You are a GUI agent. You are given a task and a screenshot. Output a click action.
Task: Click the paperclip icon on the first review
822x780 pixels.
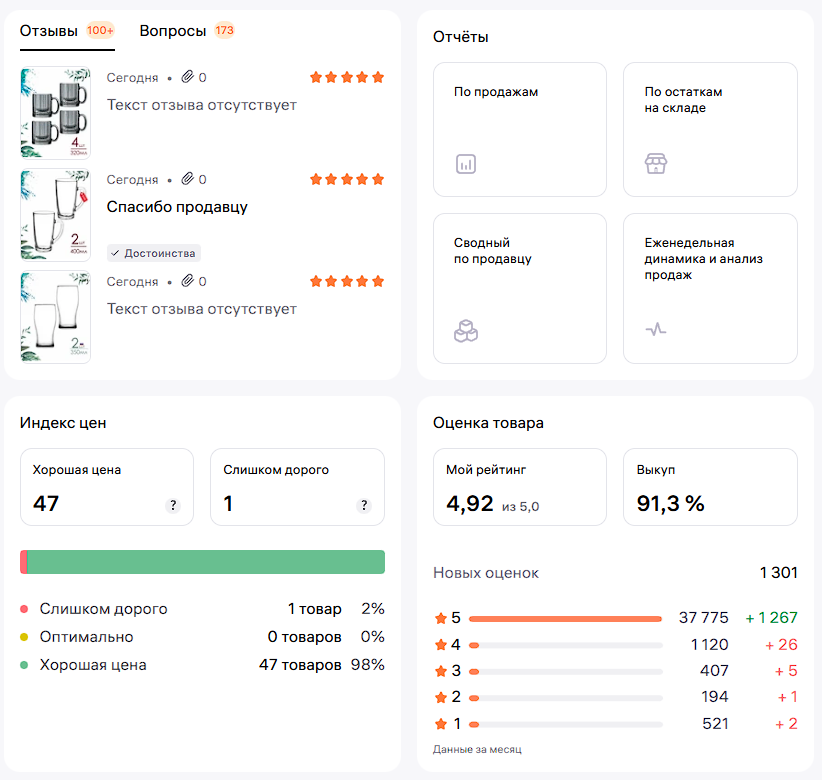(x=187, y=77)
